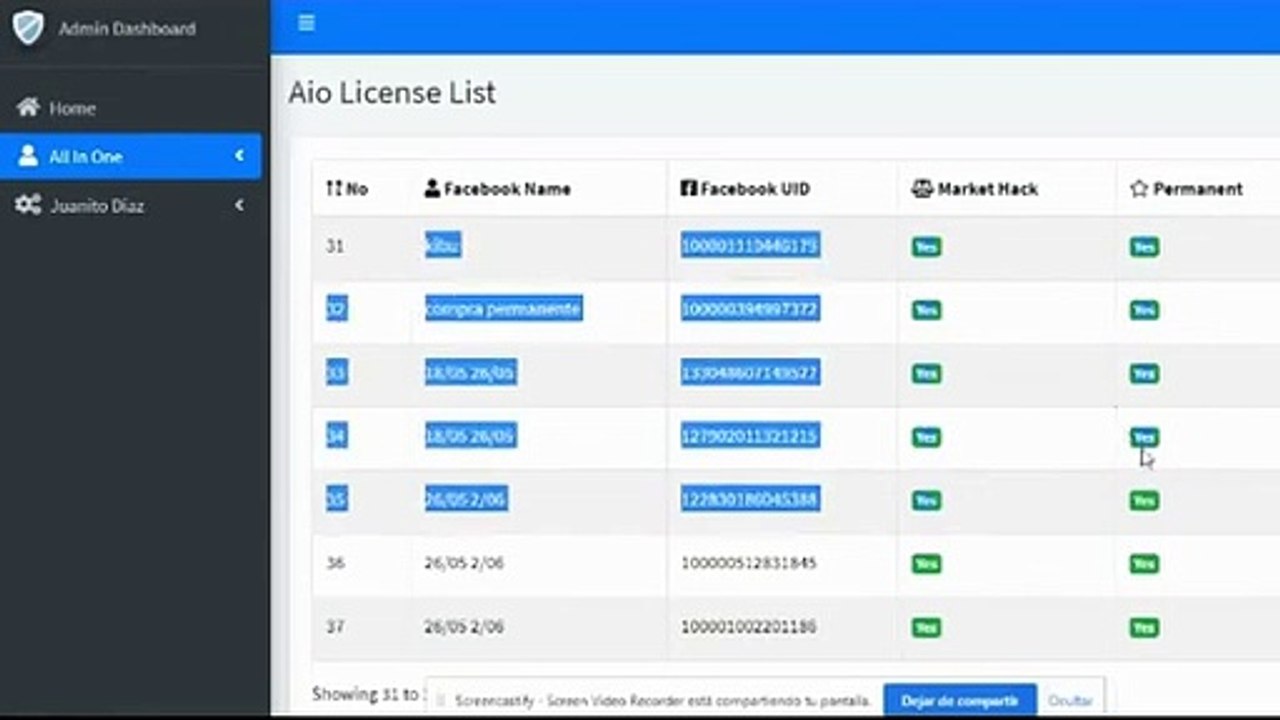
Task: Click the 'Aio License List' page heading
Action: 392,93
